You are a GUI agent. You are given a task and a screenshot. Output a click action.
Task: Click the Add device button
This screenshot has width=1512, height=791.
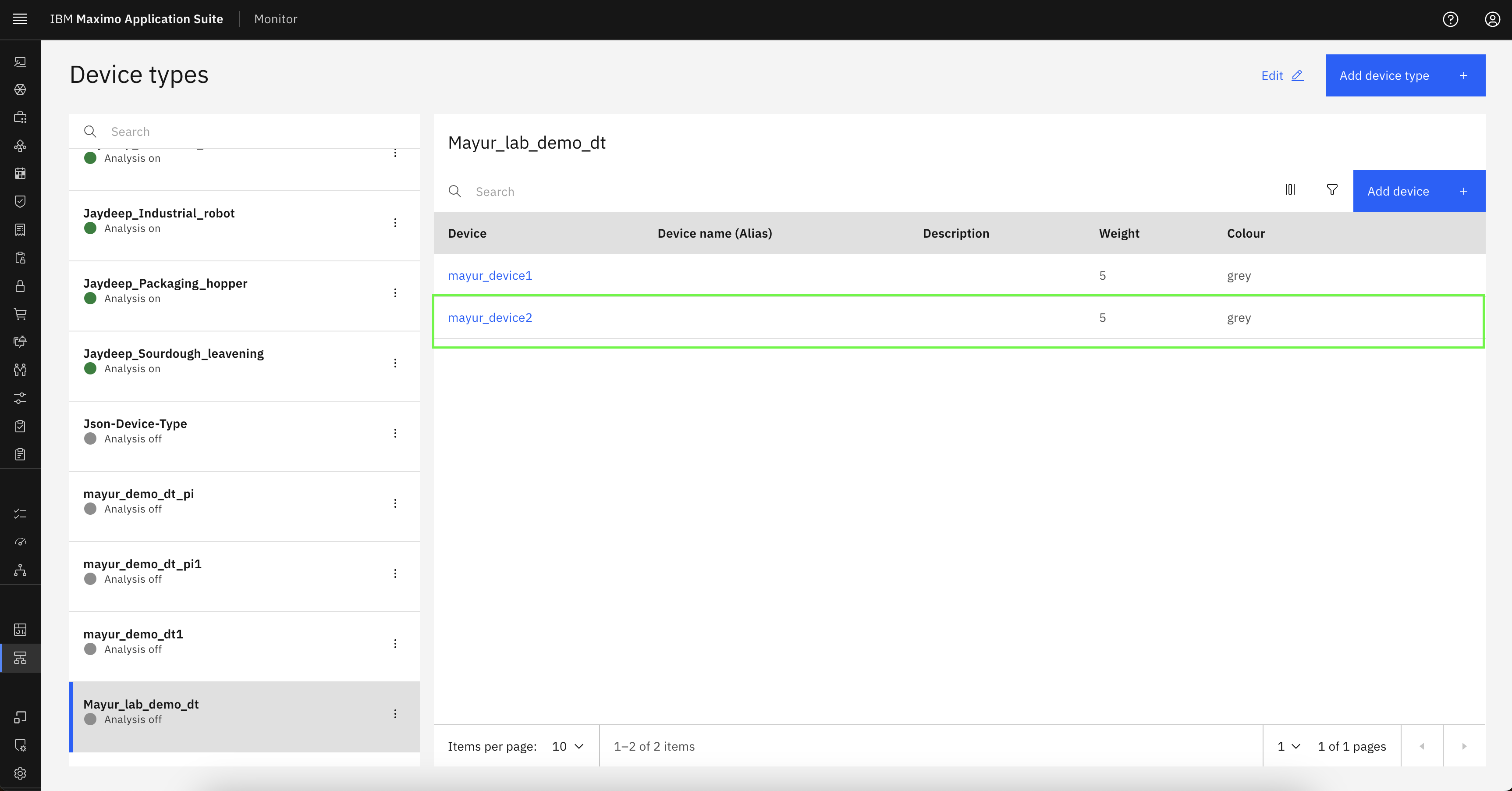[1419, 191]
